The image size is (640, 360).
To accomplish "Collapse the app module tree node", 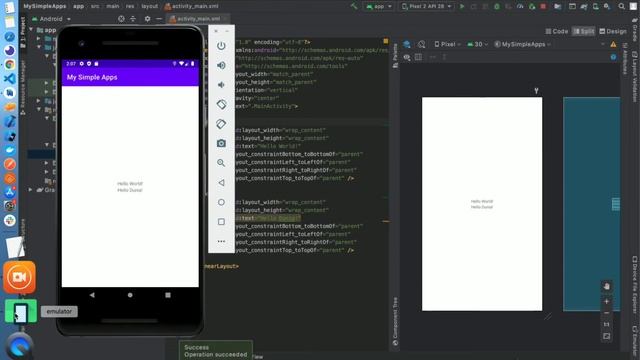I will point(31,30).
